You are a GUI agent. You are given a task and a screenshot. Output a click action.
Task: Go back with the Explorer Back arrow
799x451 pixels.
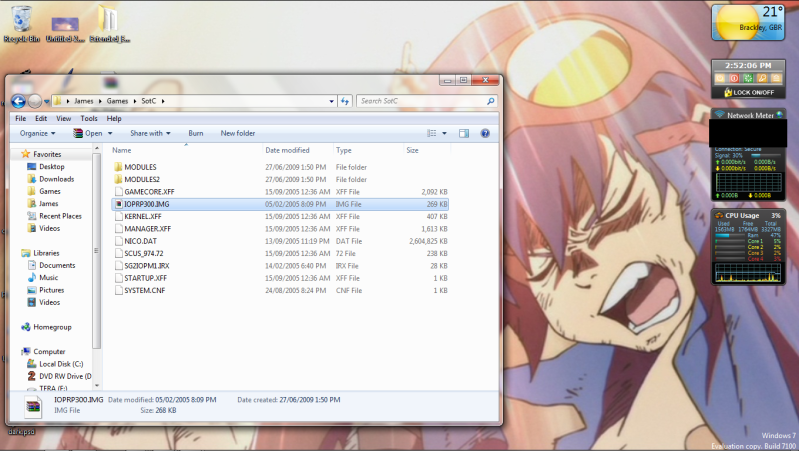[x=18, y=101]
